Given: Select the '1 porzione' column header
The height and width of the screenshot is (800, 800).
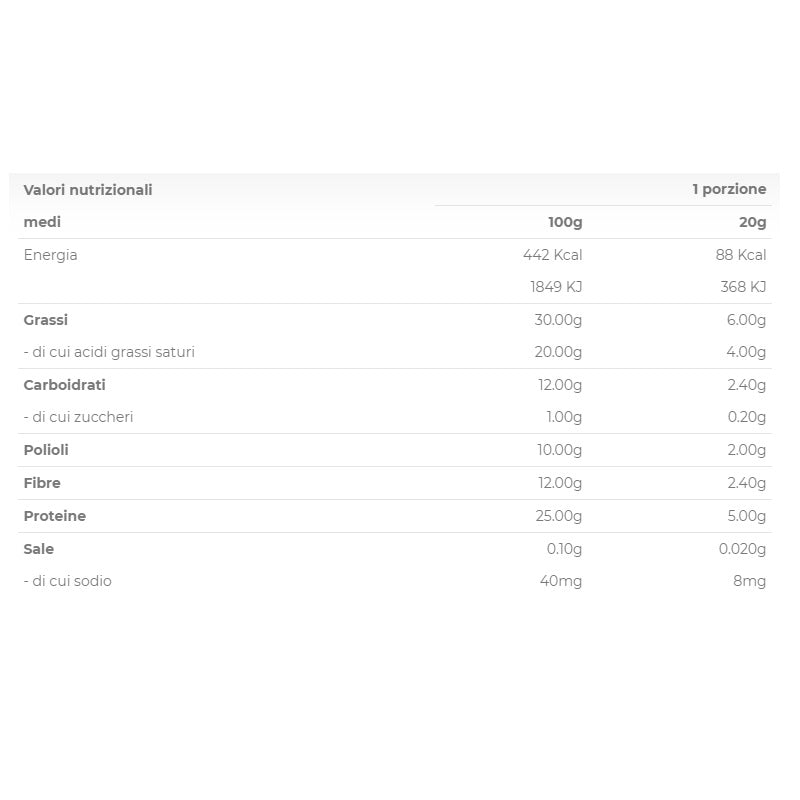Looking at the screenshot, I should click(729, 190).
